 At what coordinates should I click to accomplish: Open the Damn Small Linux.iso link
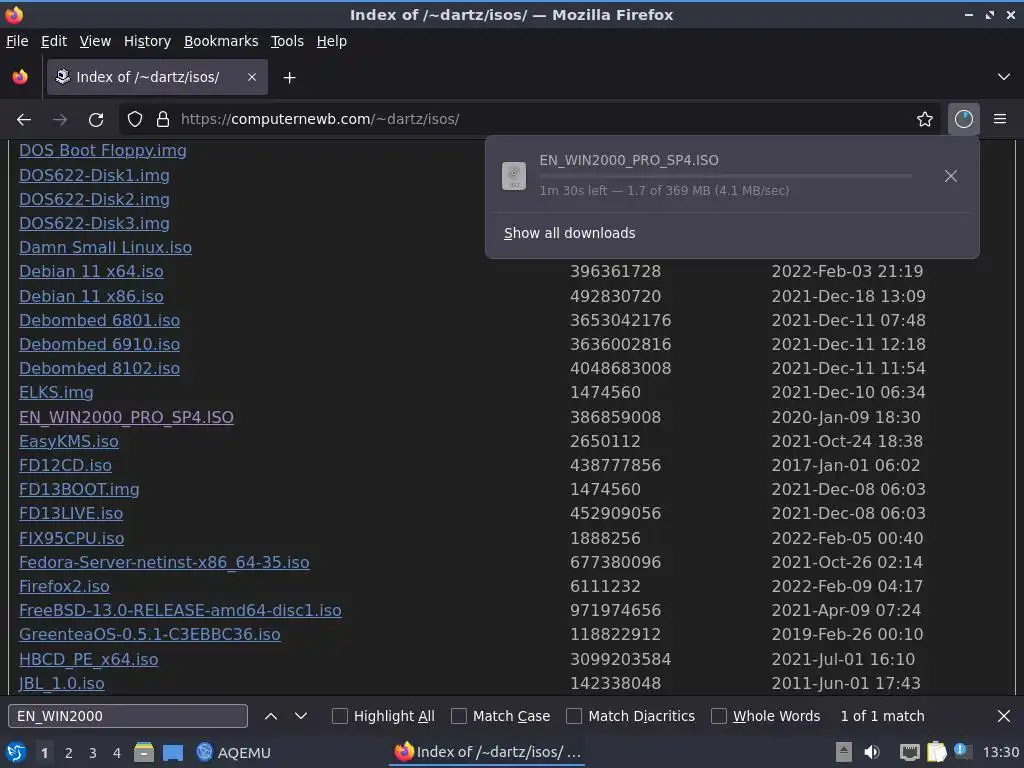pyautogui.click(x=105, y=248)
